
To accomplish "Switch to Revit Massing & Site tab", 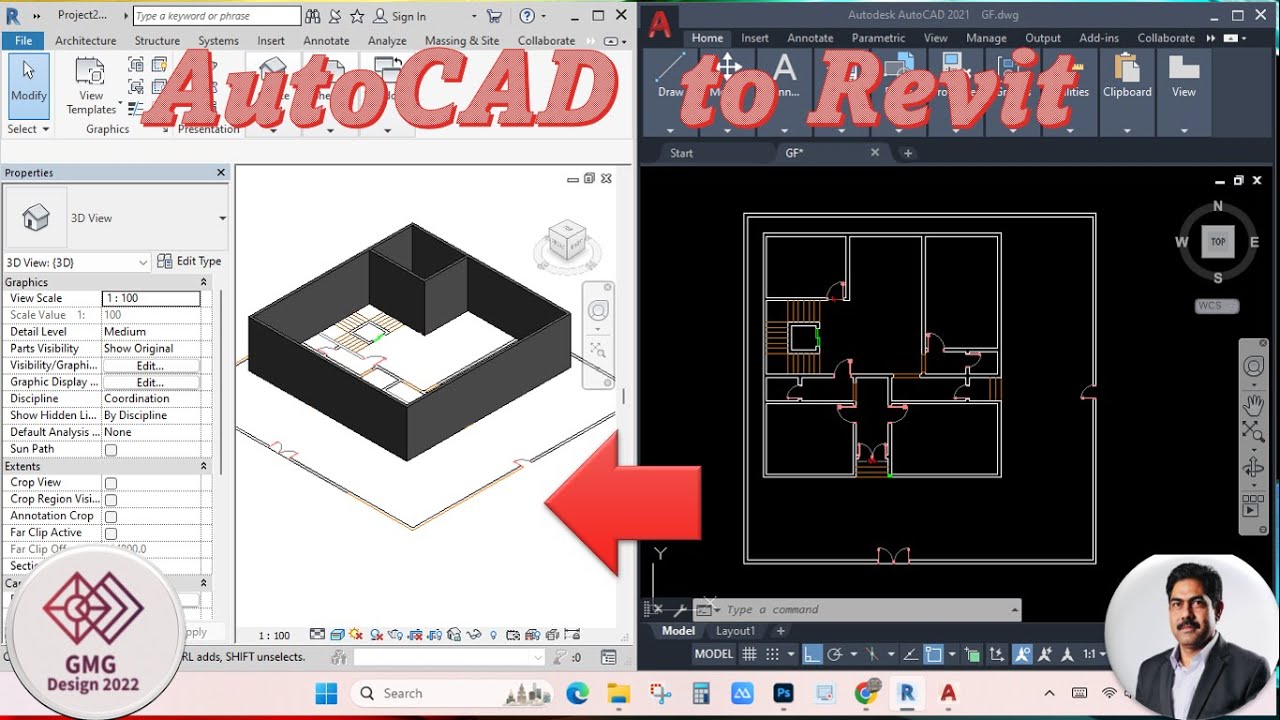I will point(462,41).
